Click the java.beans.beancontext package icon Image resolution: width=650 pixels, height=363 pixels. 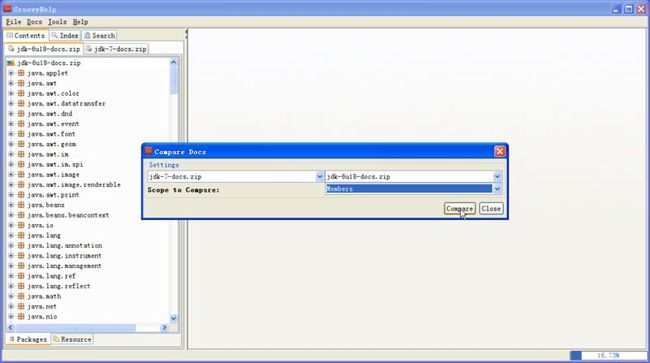(x=21, y=215)
